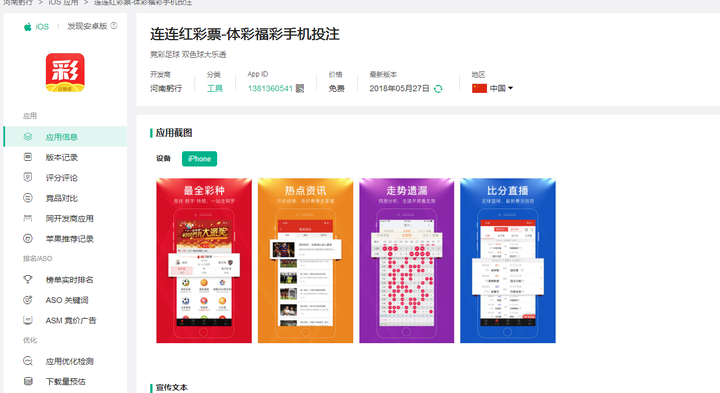Open 下载量预估 in the sidebar
Screen dimensions: 720x393
[65, 382]
